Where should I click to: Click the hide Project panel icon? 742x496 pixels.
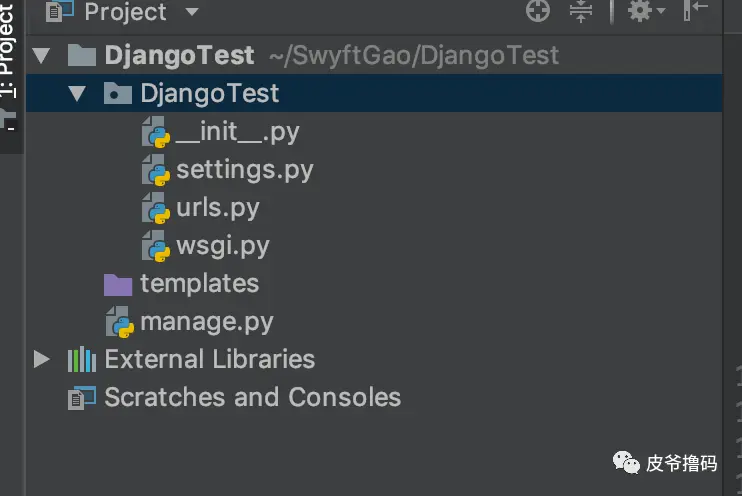tap(697, 11)
